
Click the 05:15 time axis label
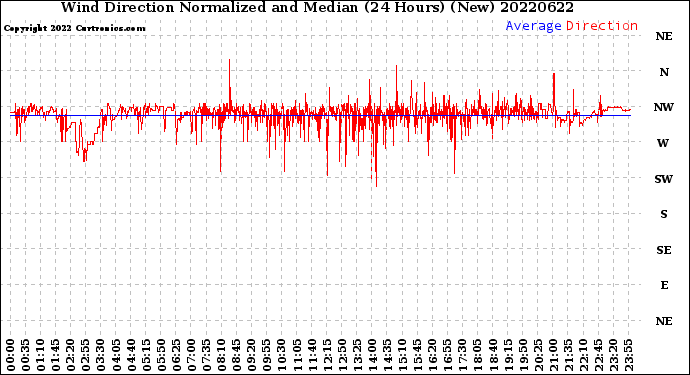(x=146, y=355)
